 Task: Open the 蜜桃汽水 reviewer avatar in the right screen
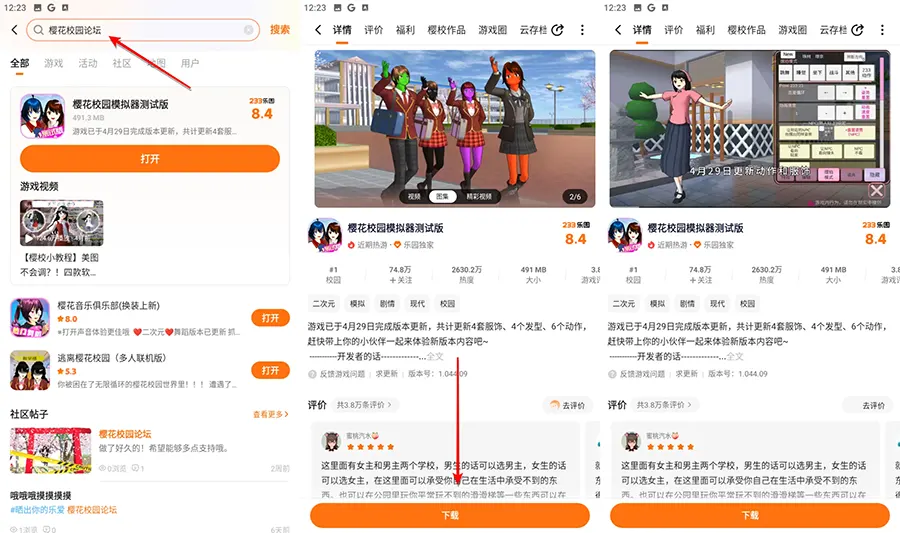point(632,441)
